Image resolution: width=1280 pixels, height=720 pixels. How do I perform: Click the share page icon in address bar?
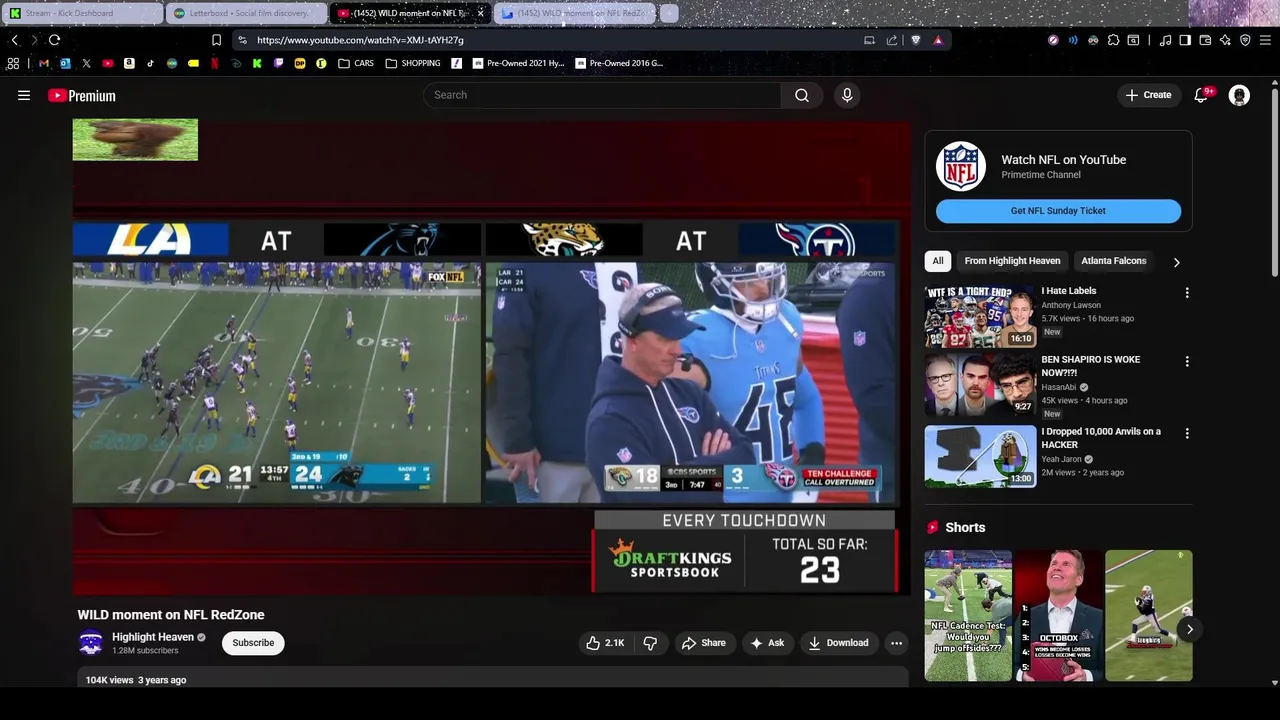click(x=892, y=40)
